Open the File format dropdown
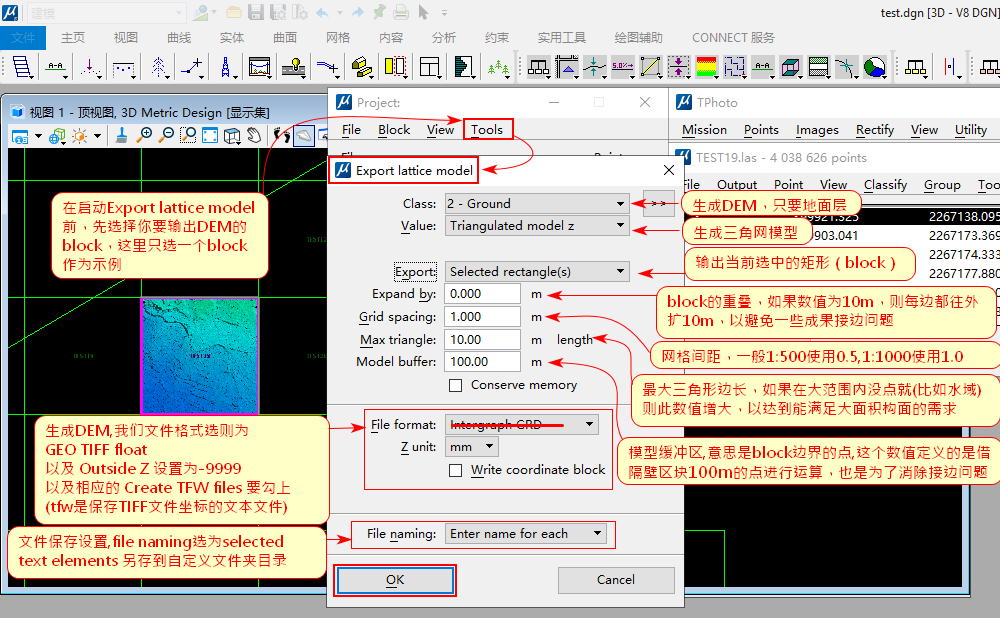The image size is (1000, 618). coord(521,424)
